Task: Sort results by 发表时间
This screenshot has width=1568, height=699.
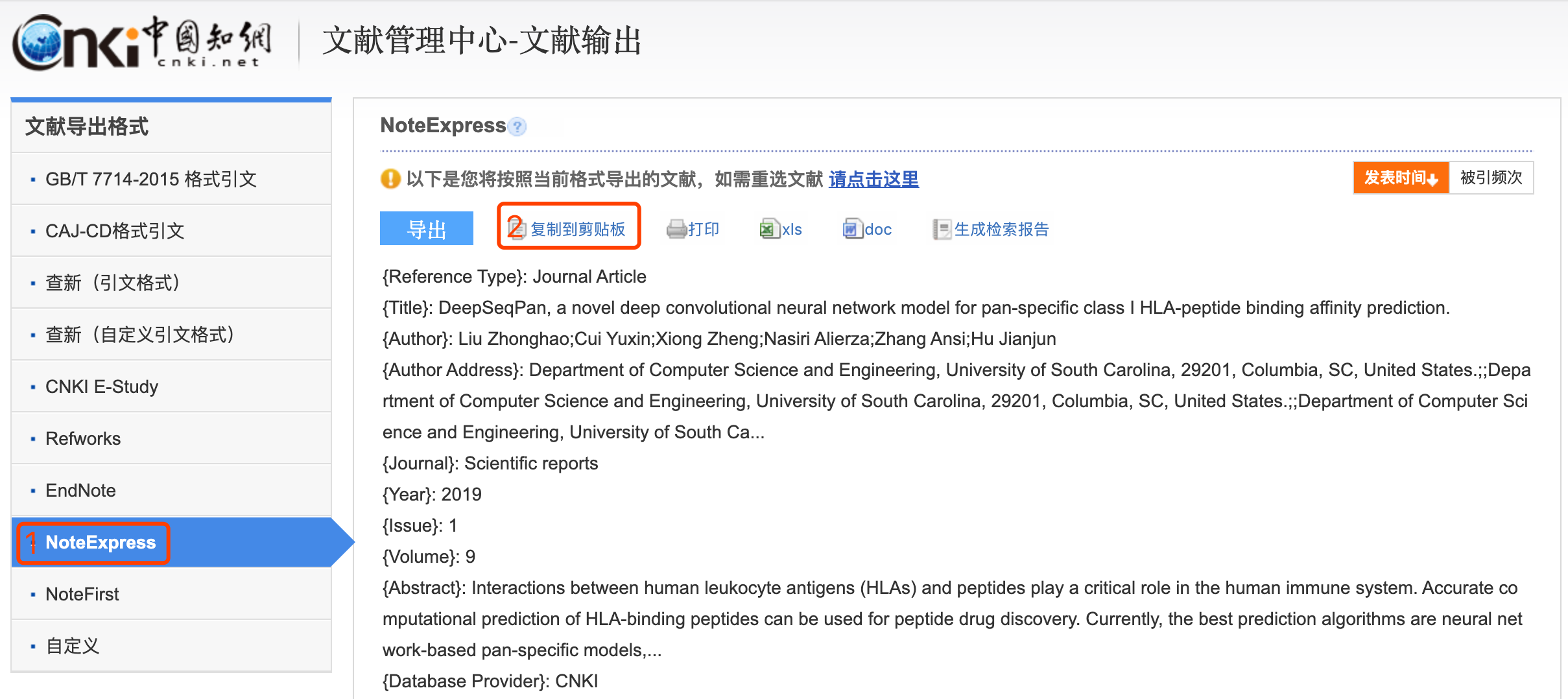Action: pyautogui.click(x=1401, y=178)
